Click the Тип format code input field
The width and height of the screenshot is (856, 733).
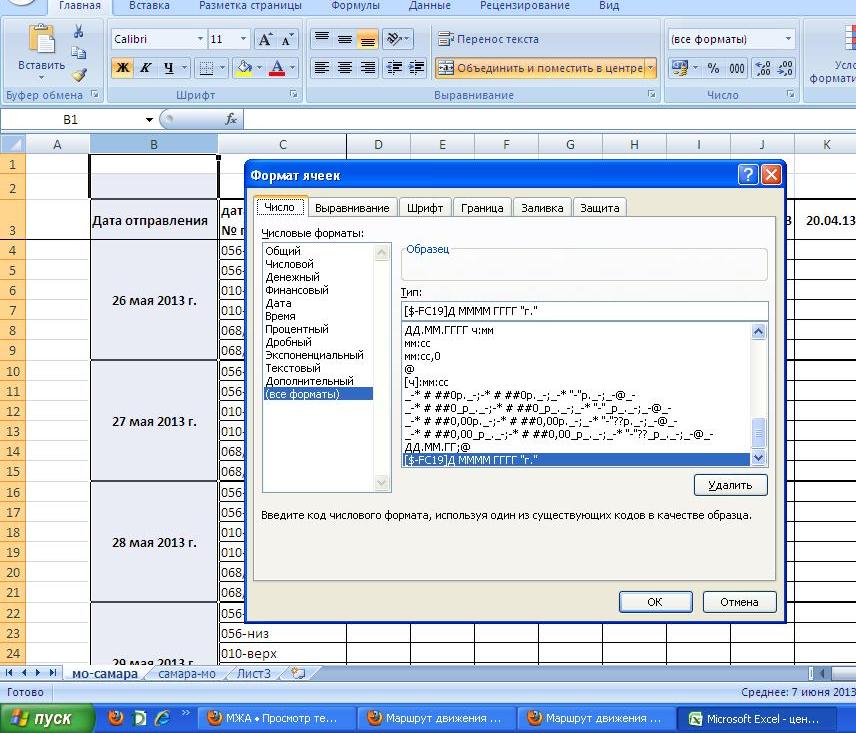[584, 310]
